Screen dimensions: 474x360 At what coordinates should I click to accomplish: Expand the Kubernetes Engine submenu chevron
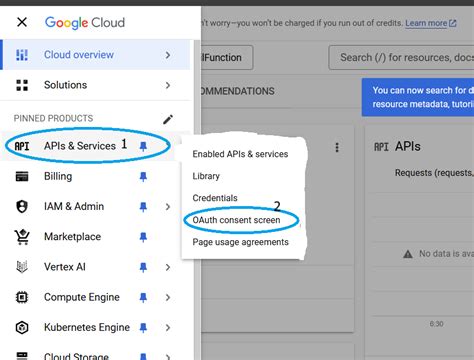point(168,328)
